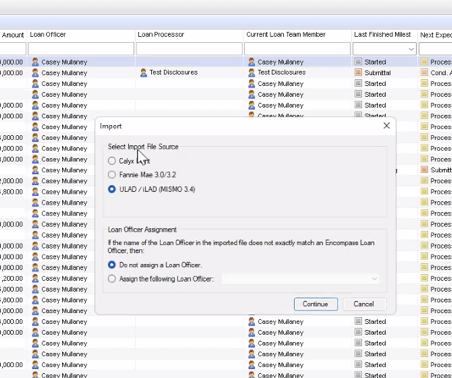The width and height of the screenshot is (452, 378).
Task: Click the Submittal milestone icon
Action: [358, 72]
